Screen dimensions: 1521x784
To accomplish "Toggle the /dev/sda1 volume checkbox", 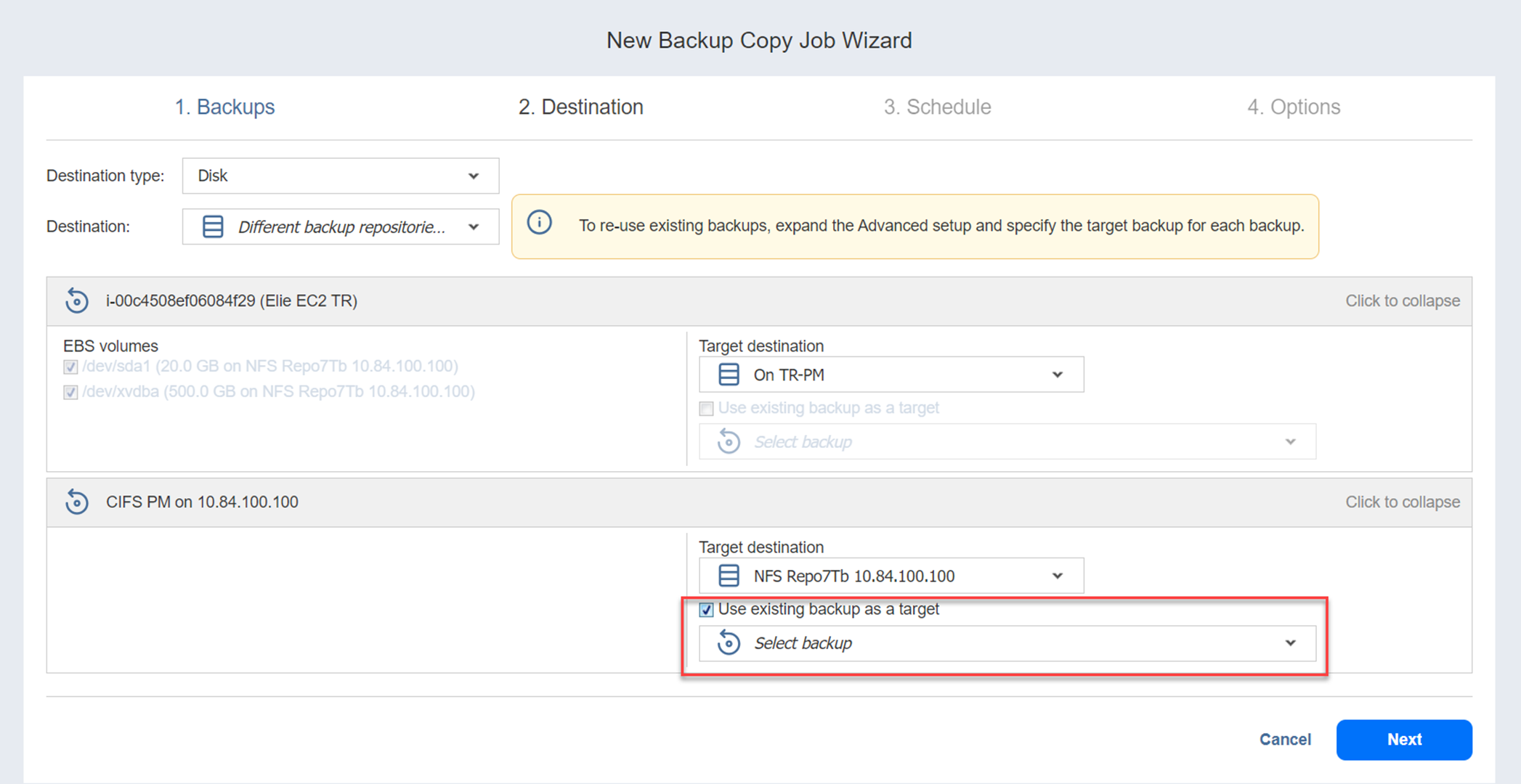I will click(x=70, y=367).
